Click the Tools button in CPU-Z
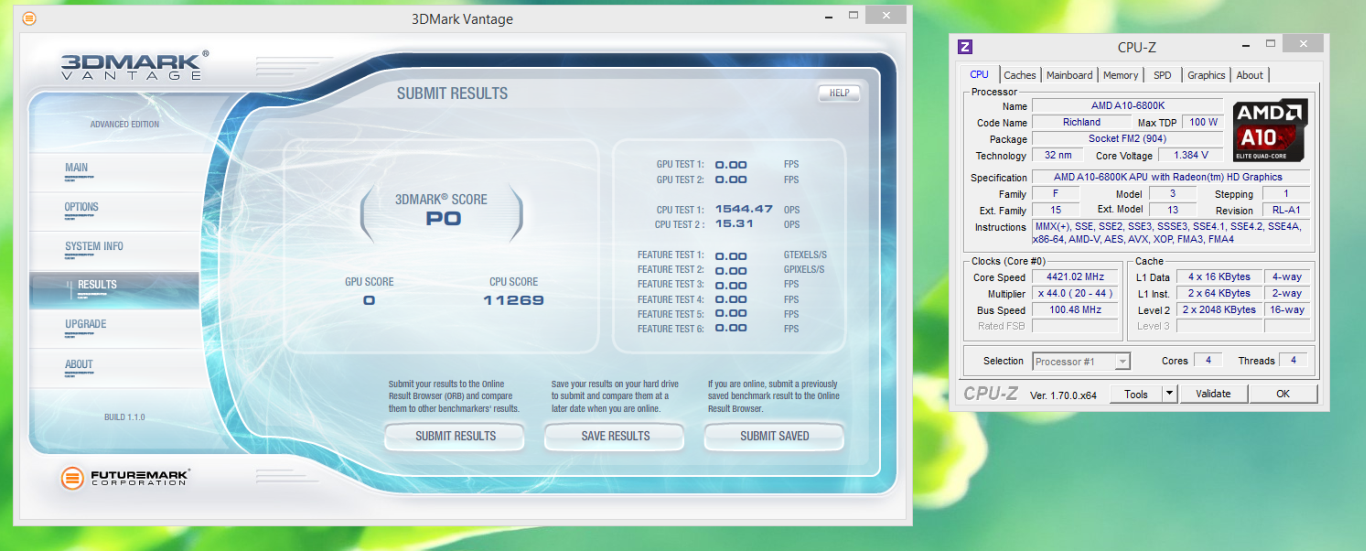The height and width of the screenshot is (551, 1366). point(1136,394)
